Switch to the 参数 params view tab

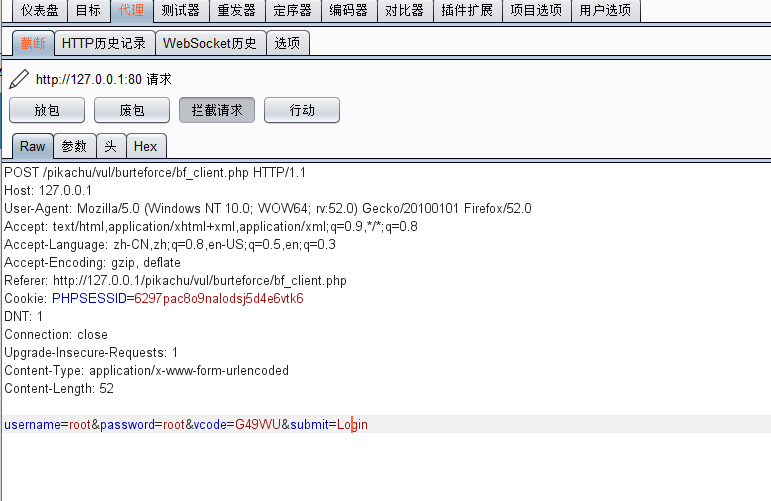[x=75, y=147]
